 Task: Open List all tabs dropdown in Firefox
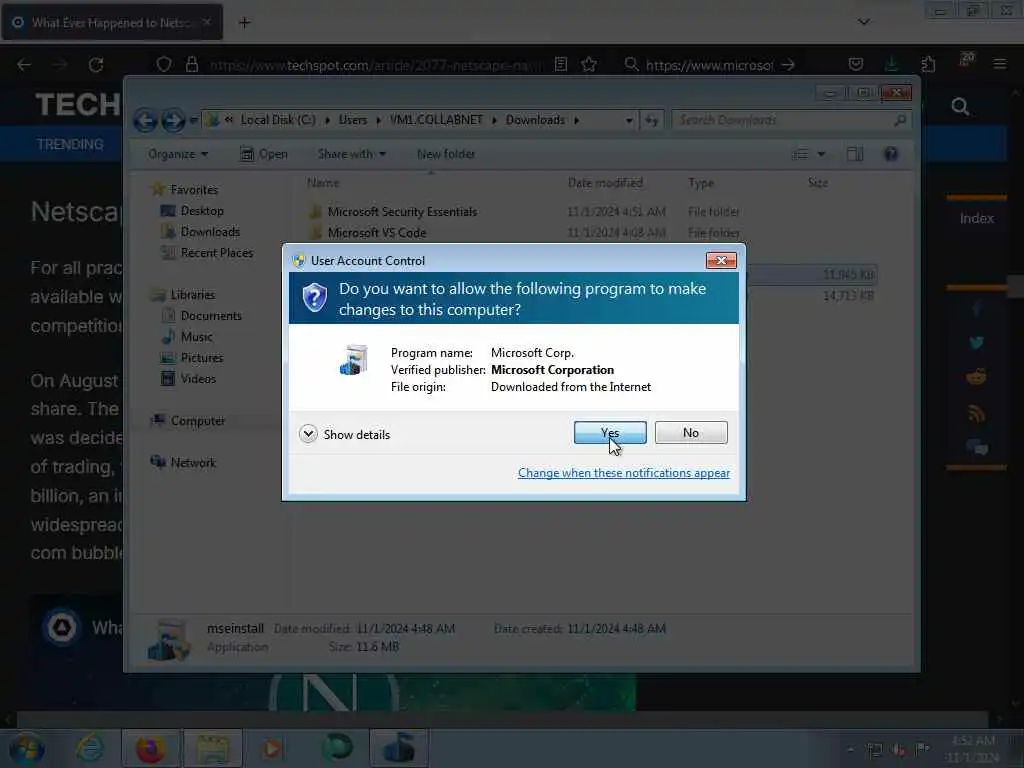[x=863, y=22]
